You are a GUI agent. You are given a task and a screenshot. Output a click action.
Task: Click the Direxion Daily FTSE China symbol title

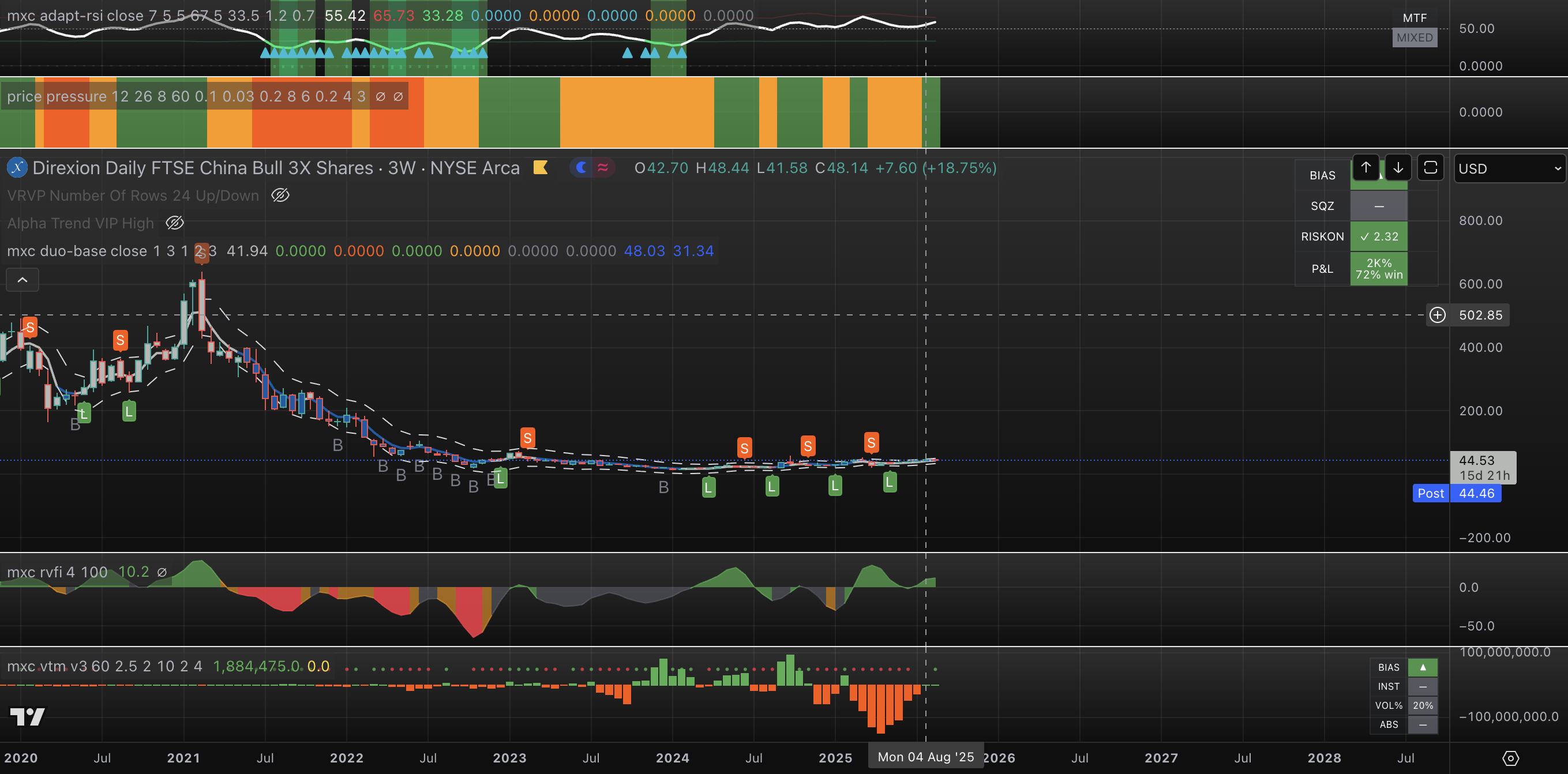point(276,168)
